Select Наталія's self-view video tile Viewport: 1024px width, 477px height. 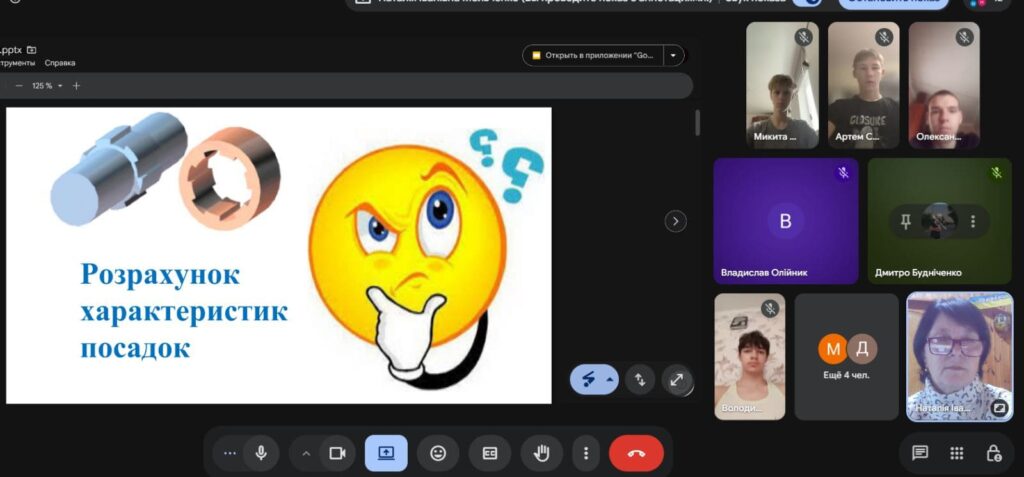[x=960, y=356]
